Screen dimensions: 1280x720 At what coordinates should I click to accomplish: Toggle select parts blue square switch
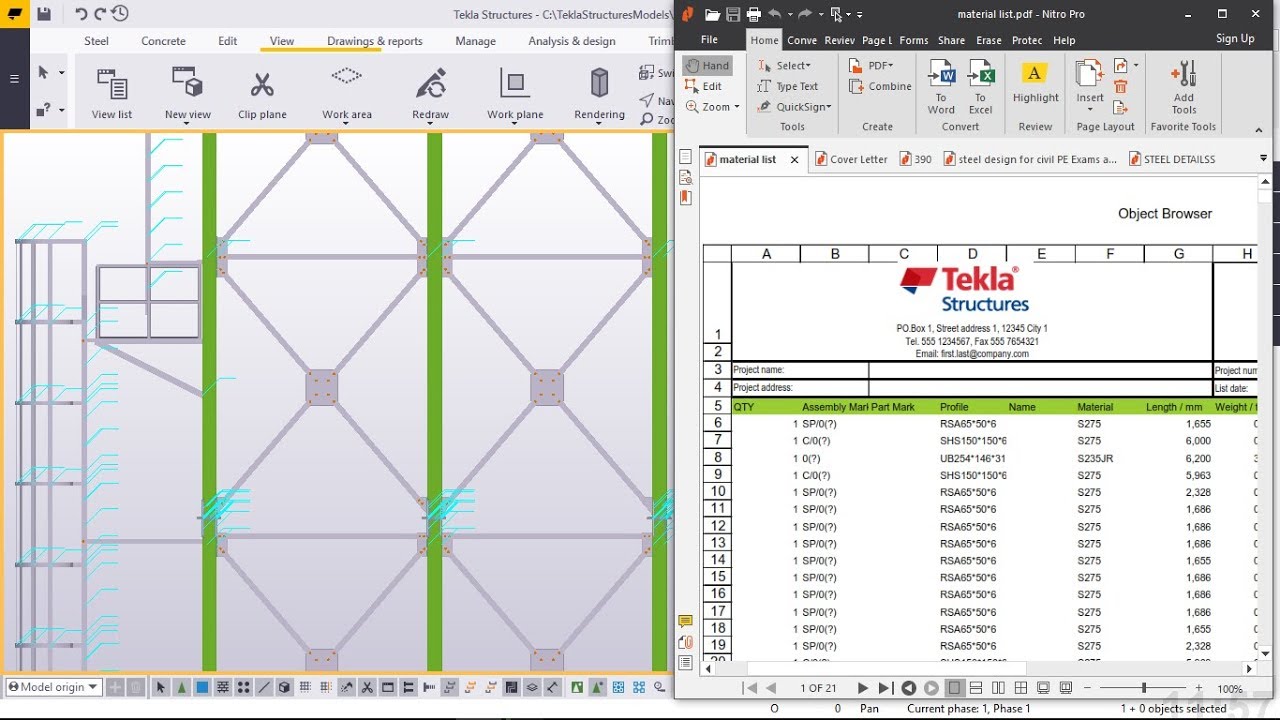coord(202,687)
